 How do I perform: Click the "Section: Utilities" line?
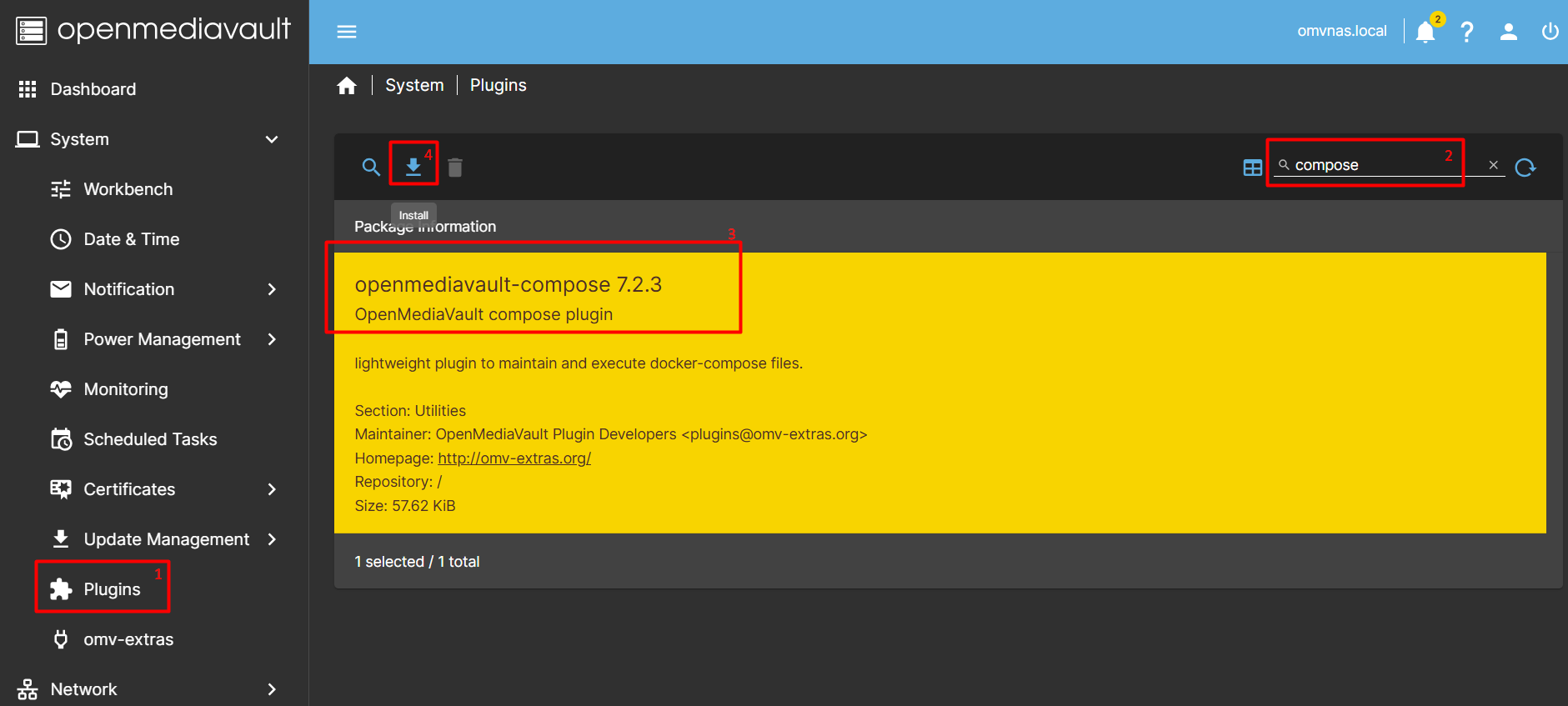click(410, 411)
